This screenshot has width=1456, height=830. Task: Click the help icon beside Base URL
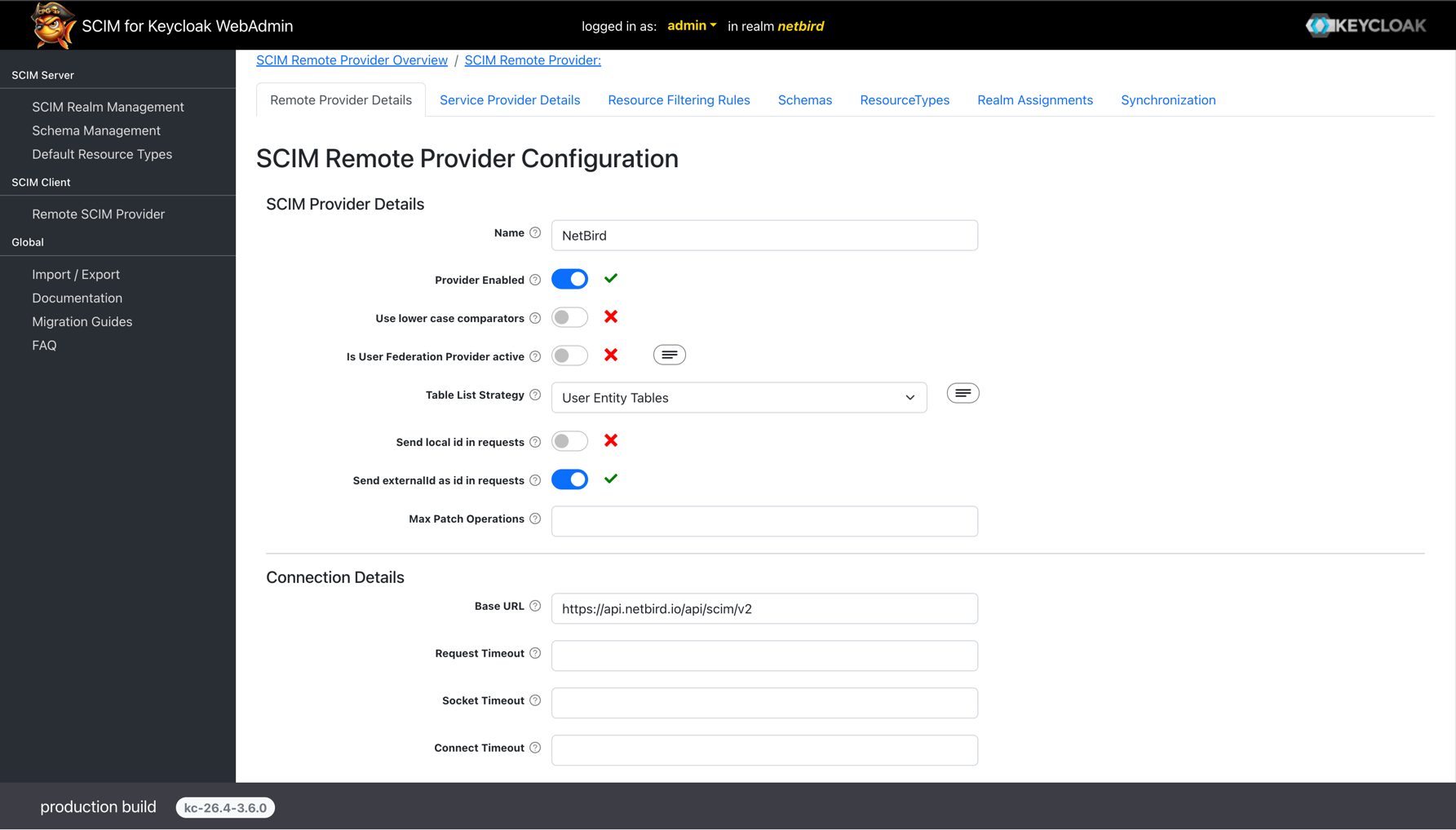[536, 606]
